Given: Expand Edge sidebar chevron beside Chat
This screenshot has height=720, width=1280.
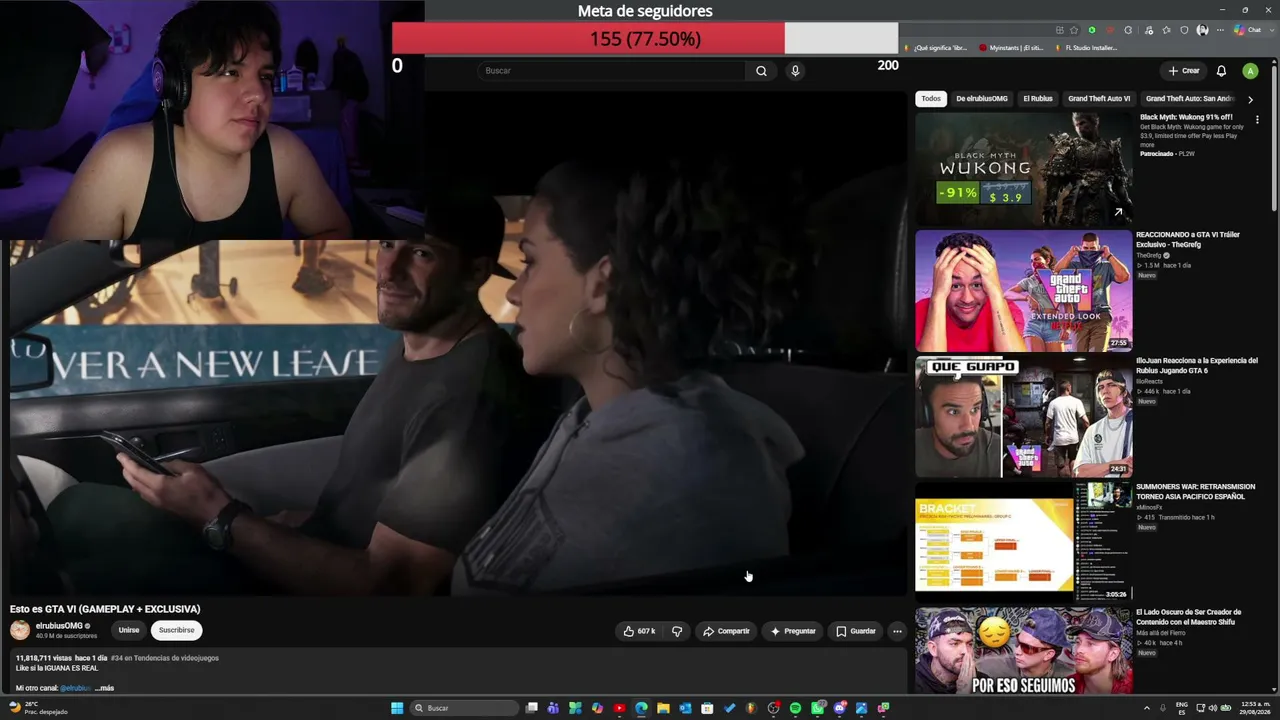Looking at the screenshot, I should (1271, 30).
